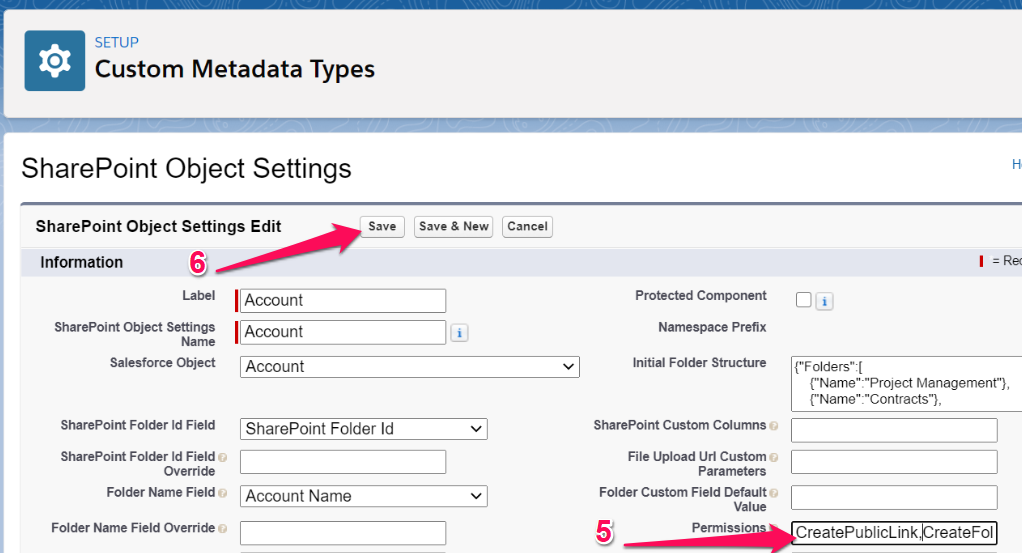Click the SETUP breadcrumb text

pyautogui.click(x=117, y=42)
